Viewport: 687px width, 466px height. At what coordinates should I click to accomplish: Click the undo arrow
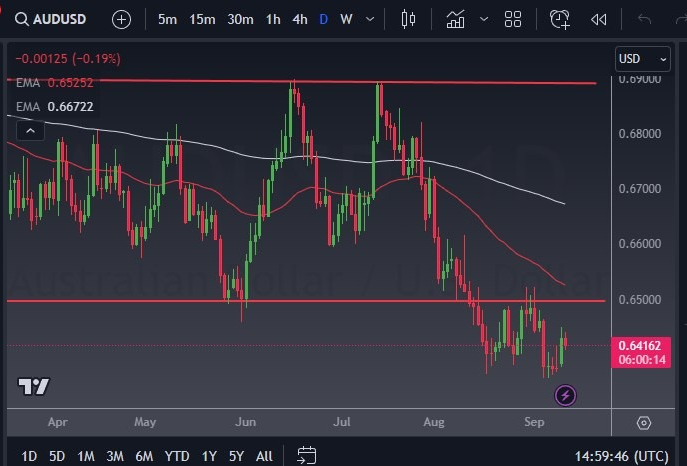[644, 19]
